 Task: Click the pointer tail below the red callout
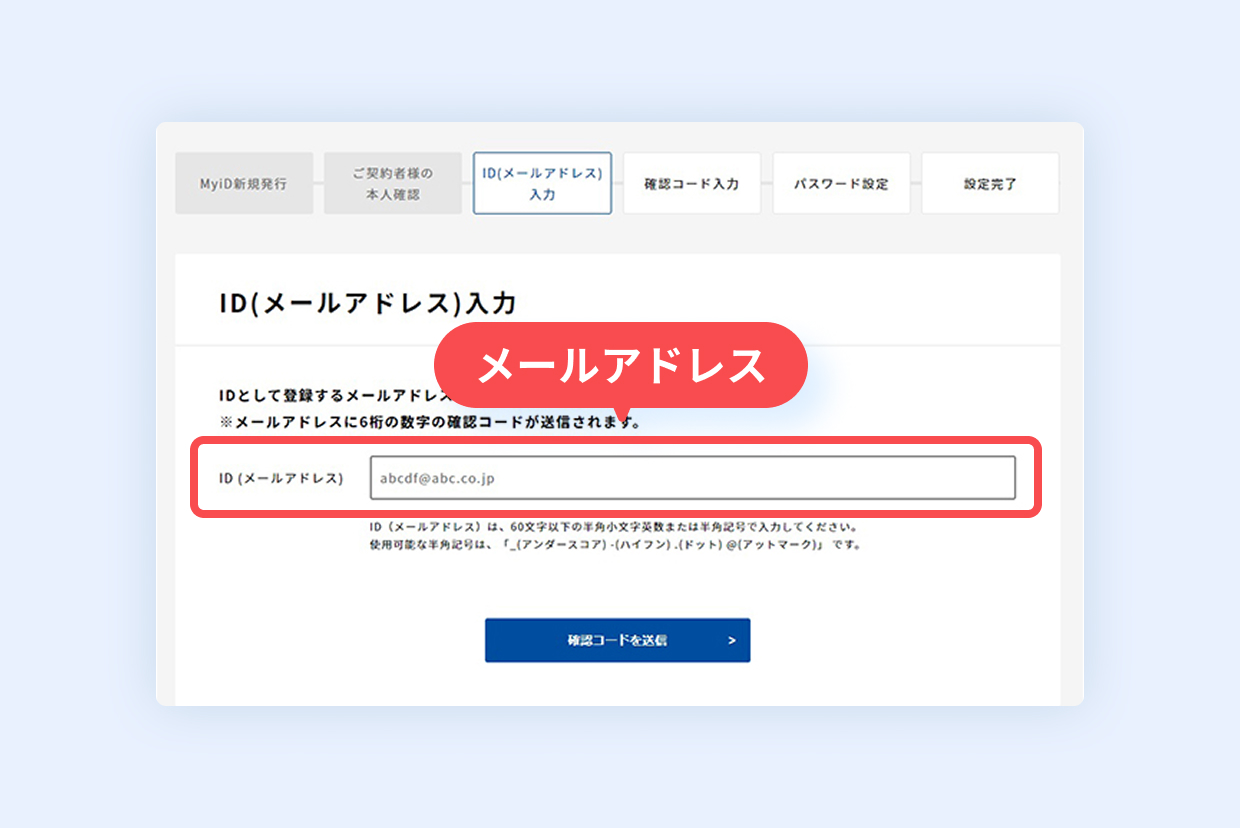[x=624, y=413]
